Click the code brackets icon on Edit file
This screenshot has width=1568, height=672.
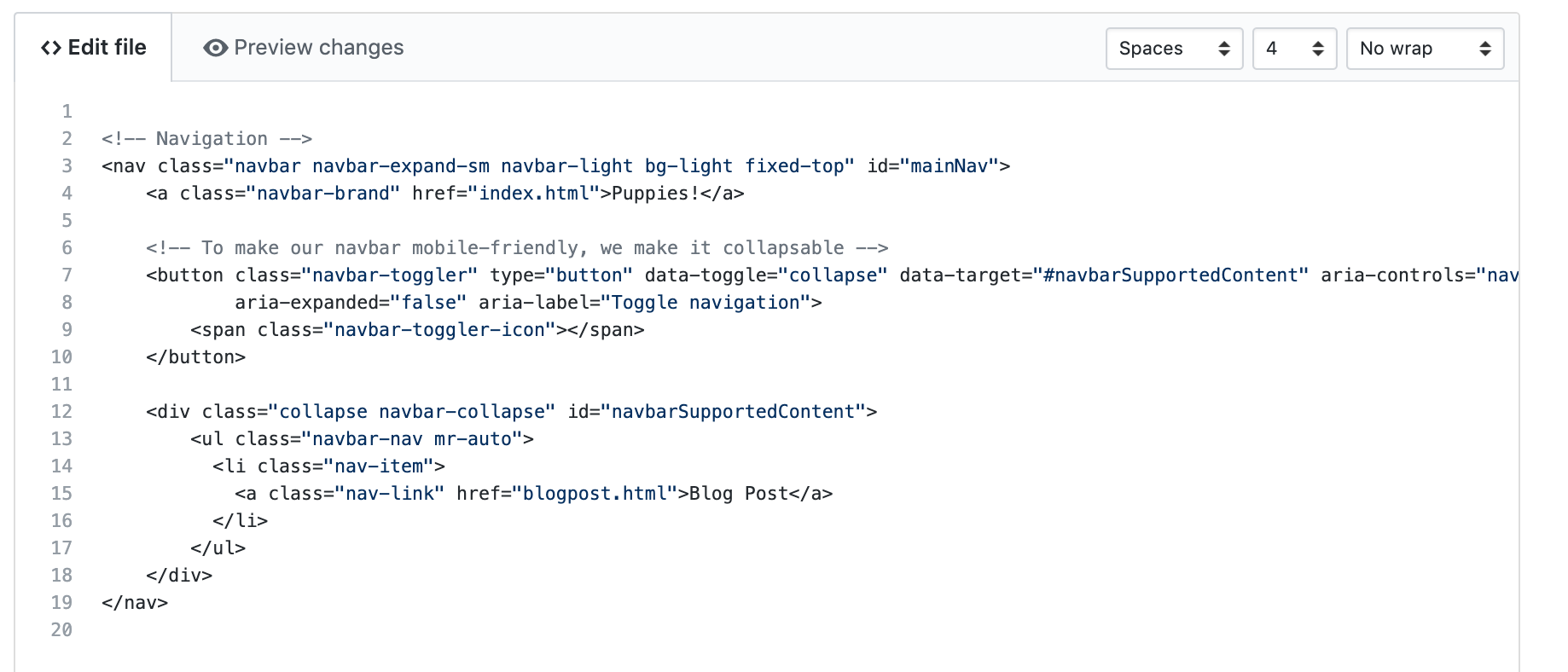click(51, 48)
